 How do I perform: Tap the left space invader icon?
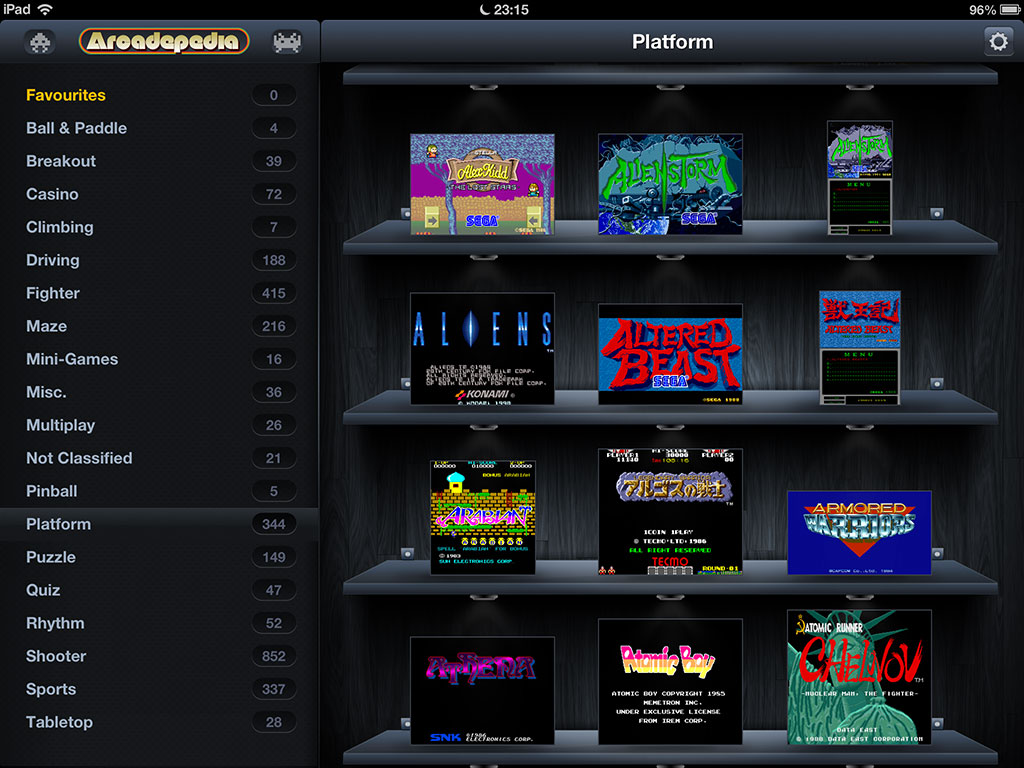[x=40, y=42]
